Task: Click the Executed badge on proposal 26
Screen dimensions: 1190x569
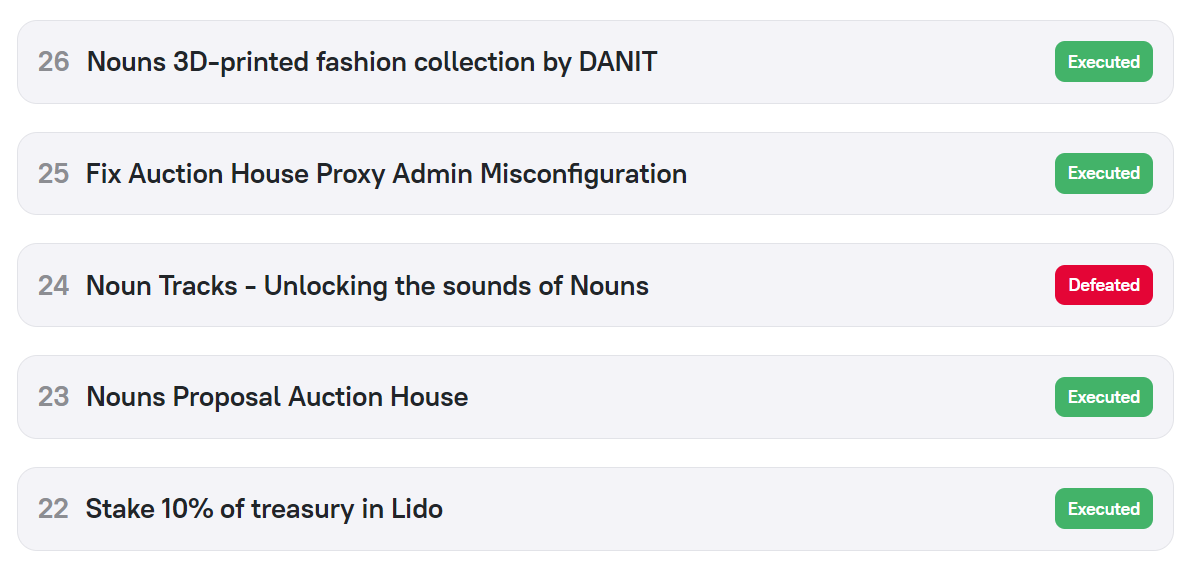Action: [1103, 62]
